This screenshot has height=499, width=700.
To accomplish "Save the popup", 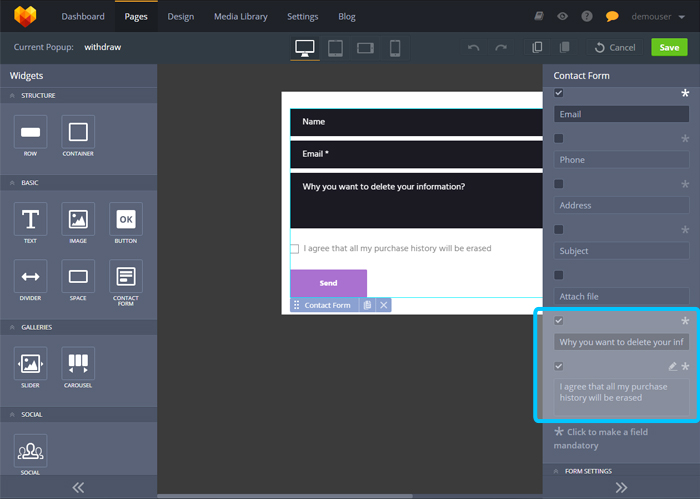I will coord(669,47).
